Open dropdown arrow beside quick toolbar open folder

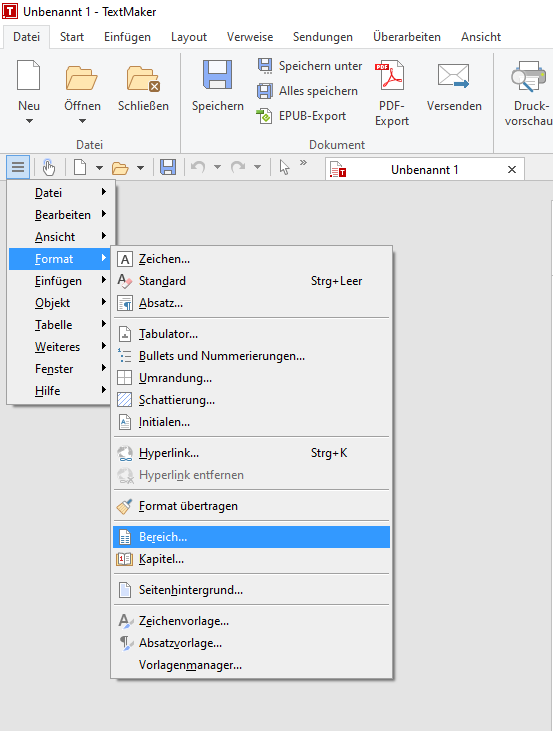[140, 167]
